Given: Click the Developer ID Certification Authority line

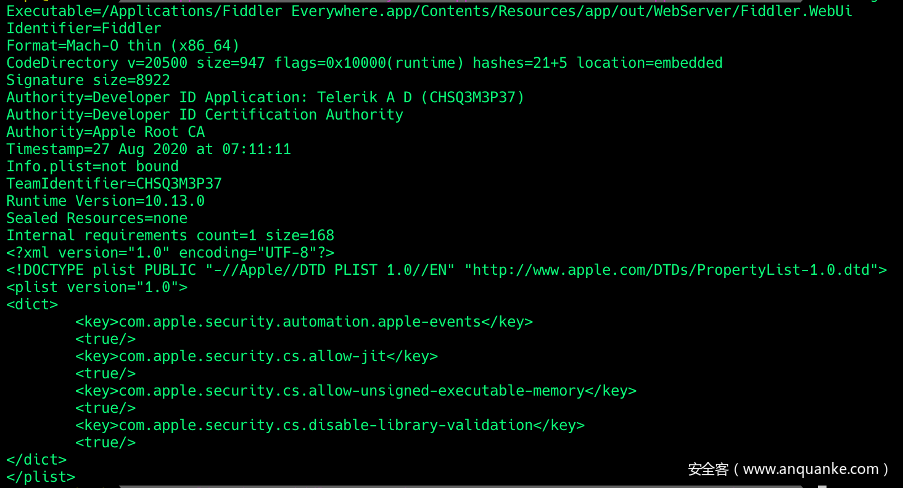Looking at the screenshot, I should (204, 114).
